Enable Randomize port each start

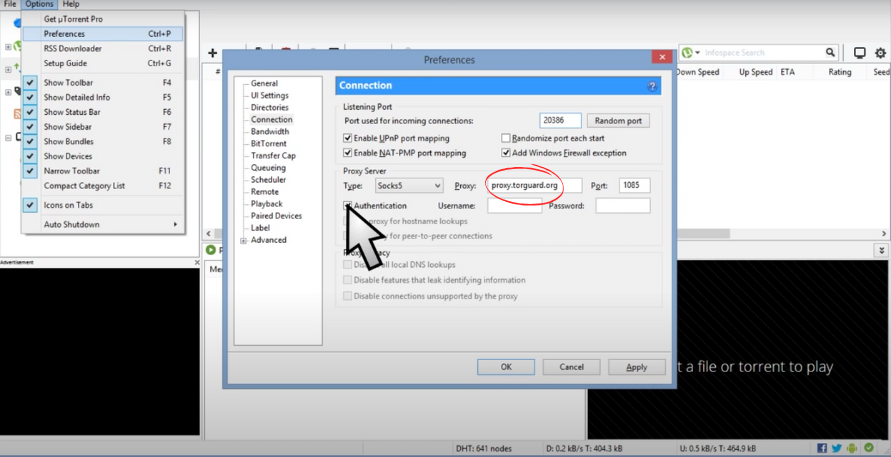(x=505, y=138)
